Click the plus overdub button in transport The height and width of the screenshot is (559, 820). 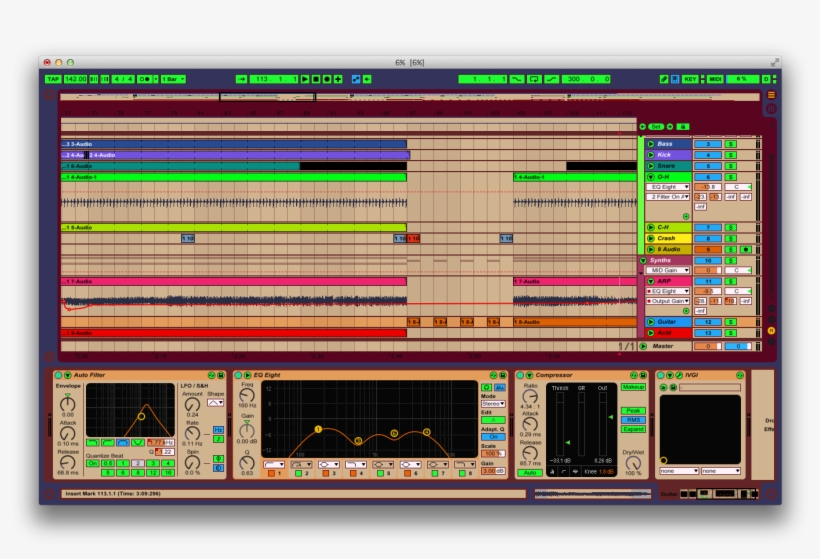338,79
